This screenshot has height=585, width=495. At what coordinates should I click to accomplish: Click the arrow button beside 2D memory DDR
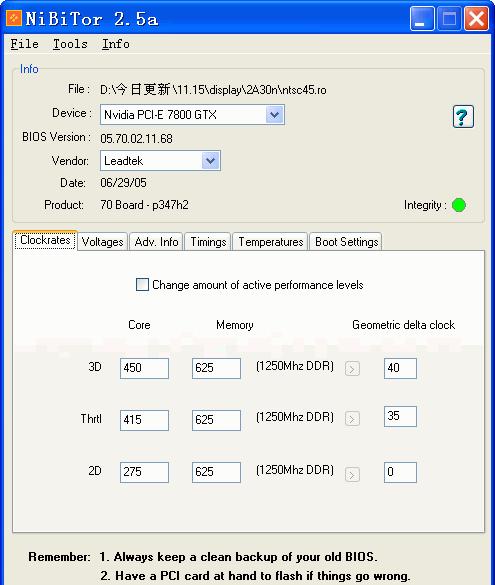click(x=352, y=475)
